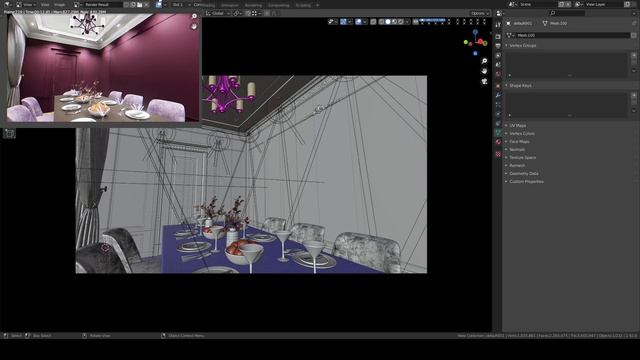The image size is (640, 360).
Task: Open the Render properties tab icon
Action: (498, 37)
